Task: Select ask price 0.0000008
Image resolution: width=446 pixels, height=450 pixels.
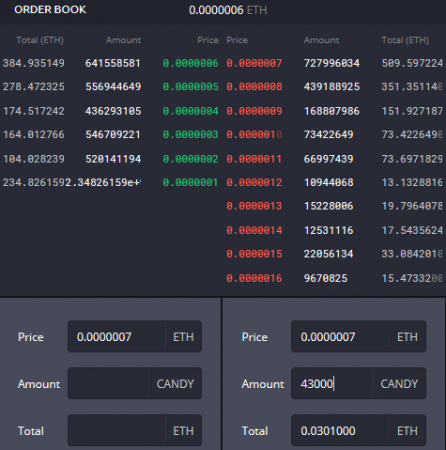Action: pos(254,87)
